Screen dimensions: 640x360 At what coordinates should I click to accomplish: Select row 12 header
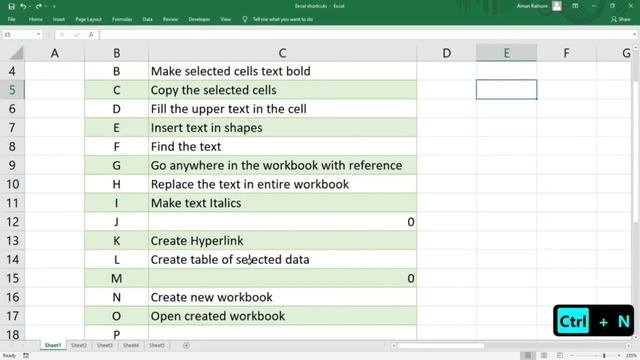(x=12, y=222)
